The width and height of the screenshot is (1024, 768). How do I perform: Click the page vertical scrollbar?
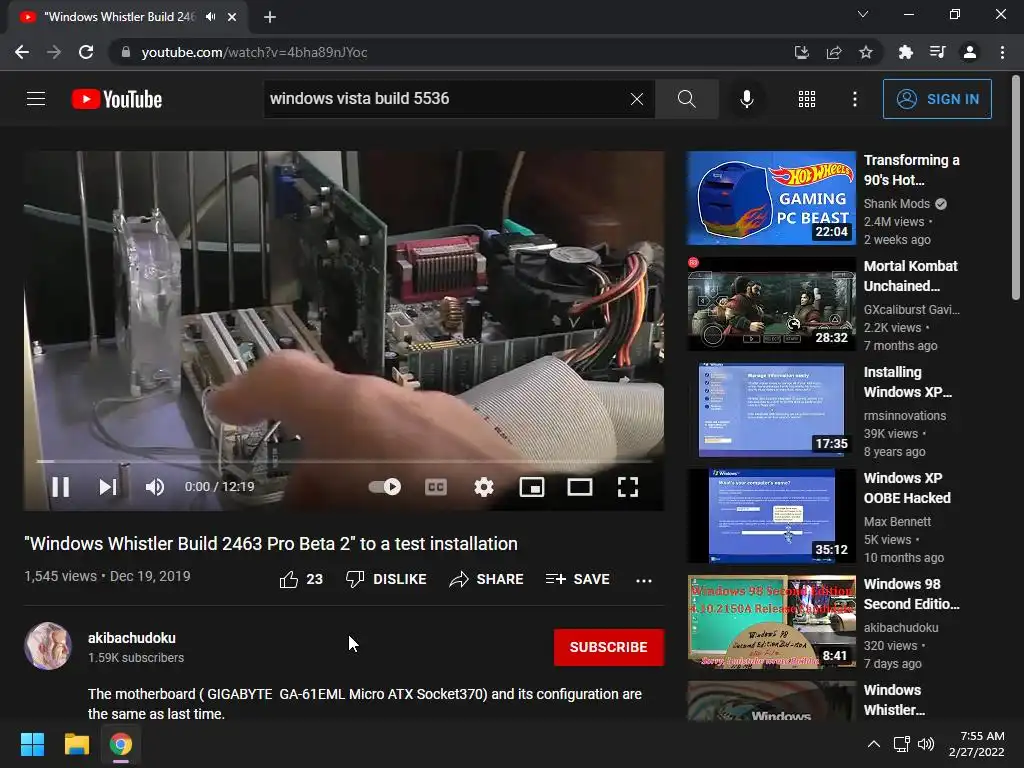tap(1016, 189)
